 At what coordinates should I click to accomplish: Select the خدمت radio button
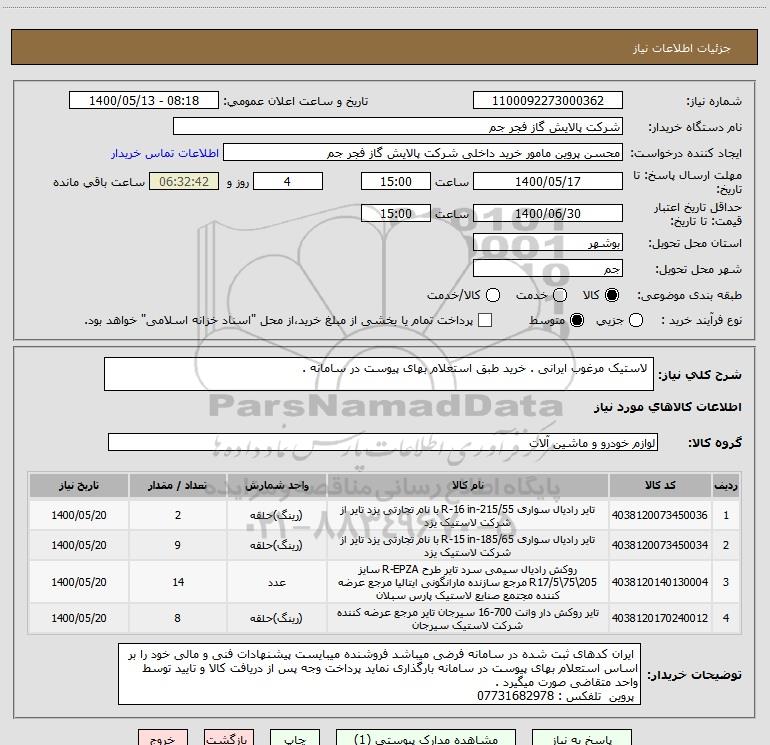[560, 295]
